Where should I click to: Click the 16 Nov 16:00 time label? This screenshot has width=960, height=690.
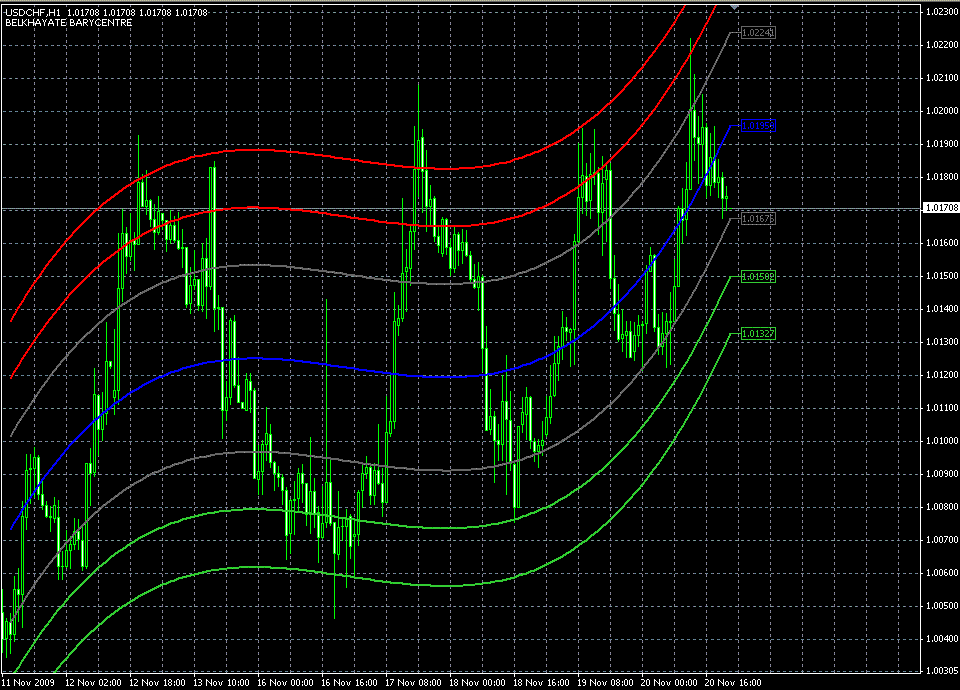point(349,683)
